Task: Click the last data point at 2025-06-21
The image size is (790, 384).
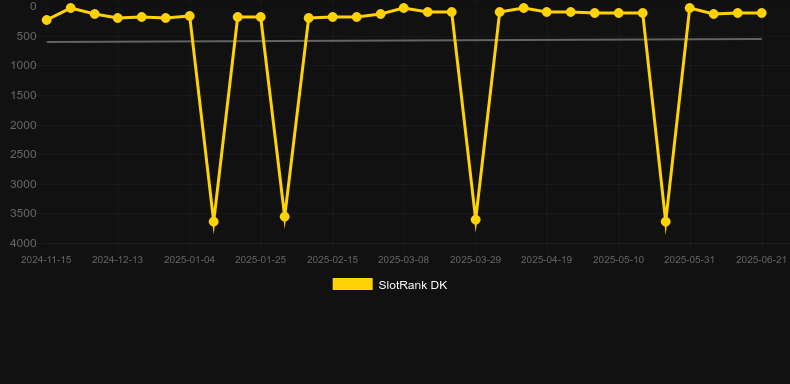Action: pyautogui.click(x=761, y=13)
